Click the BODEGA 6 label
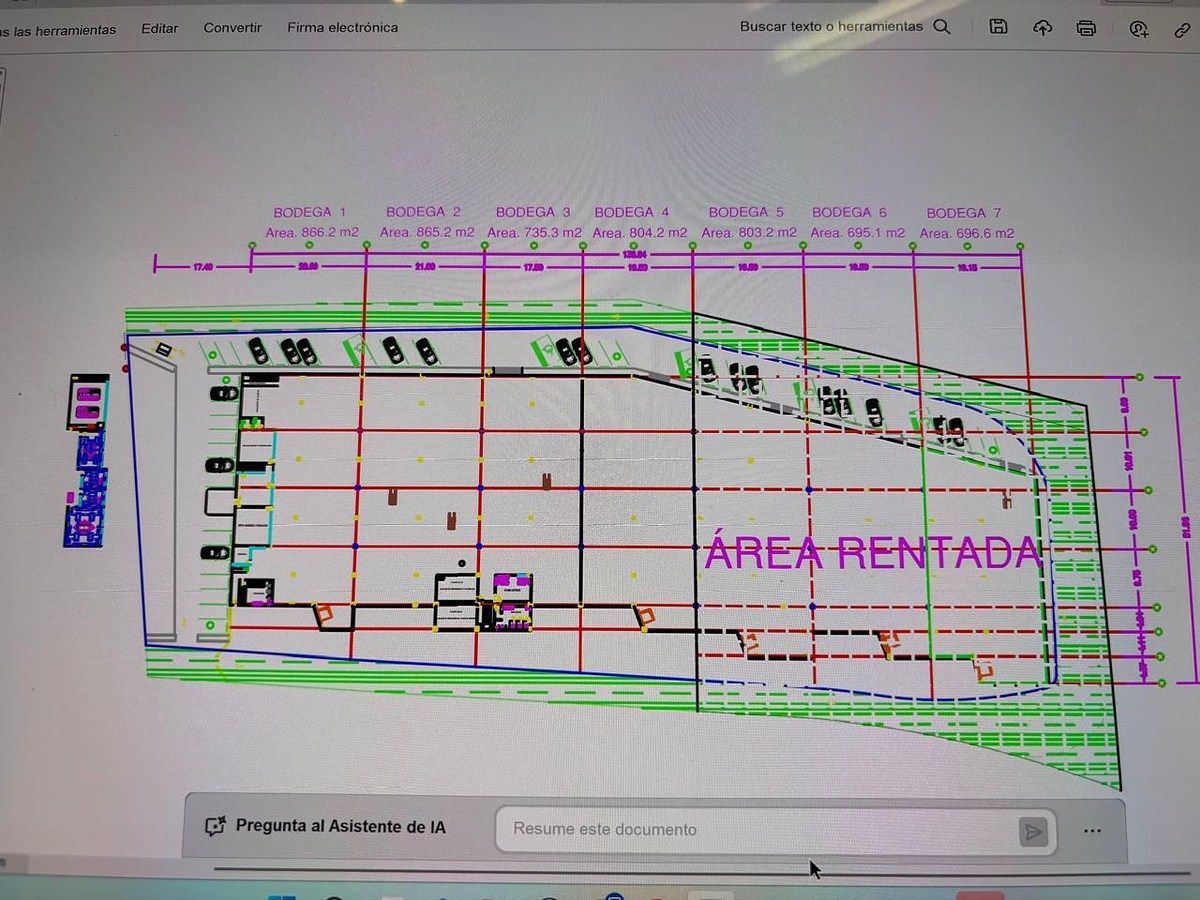Viewport: 1200px width, 900px height. (x=849, y=212)
